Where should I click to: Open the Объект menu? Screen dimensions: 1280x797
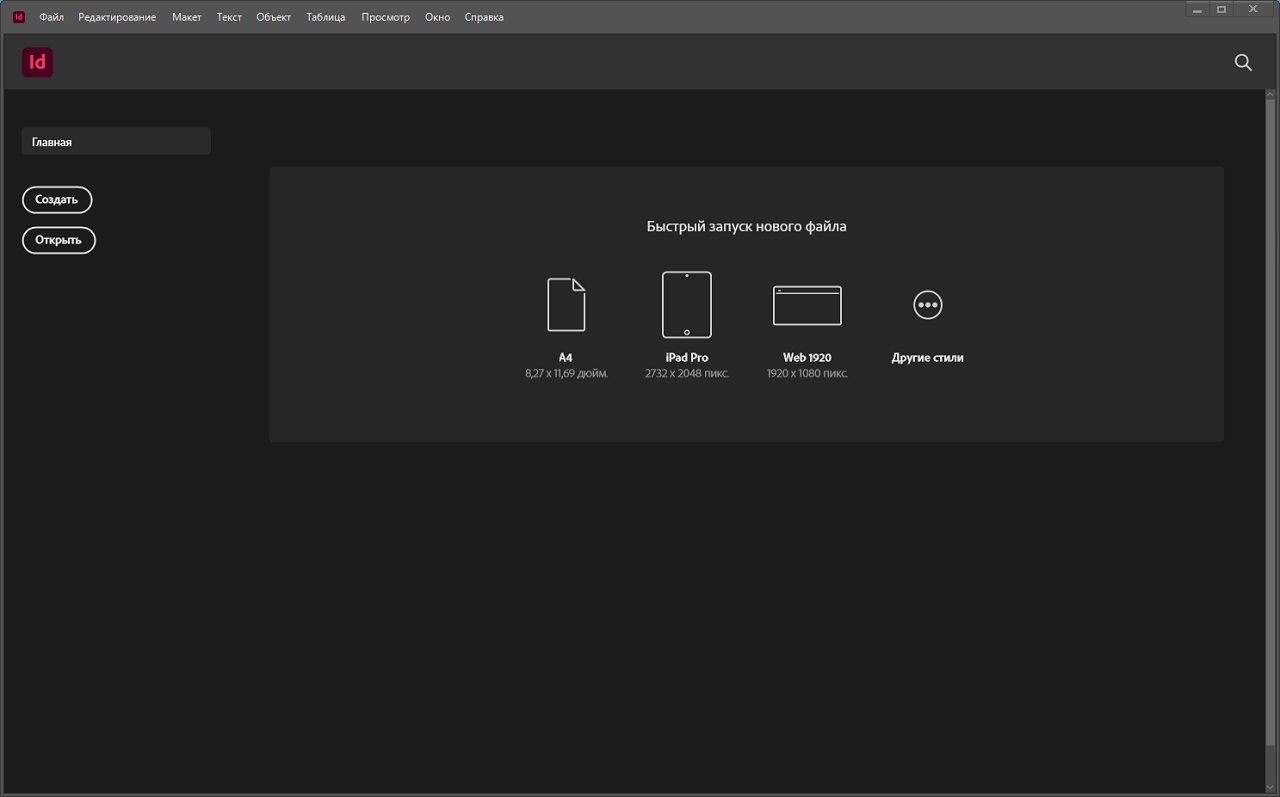[x=273, y=17]
